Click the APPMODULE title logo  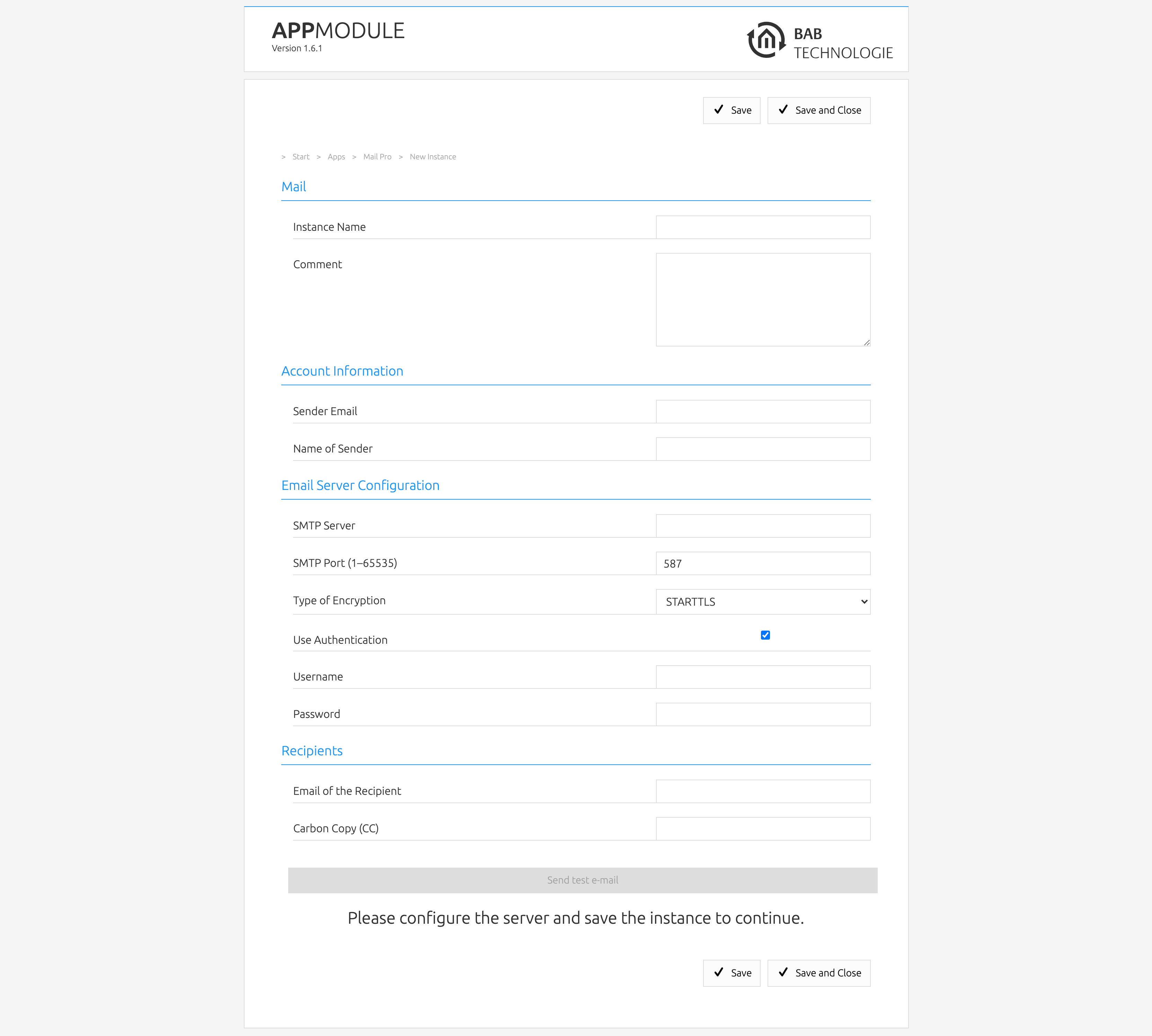pyautogui.click(x=338, y=31)
